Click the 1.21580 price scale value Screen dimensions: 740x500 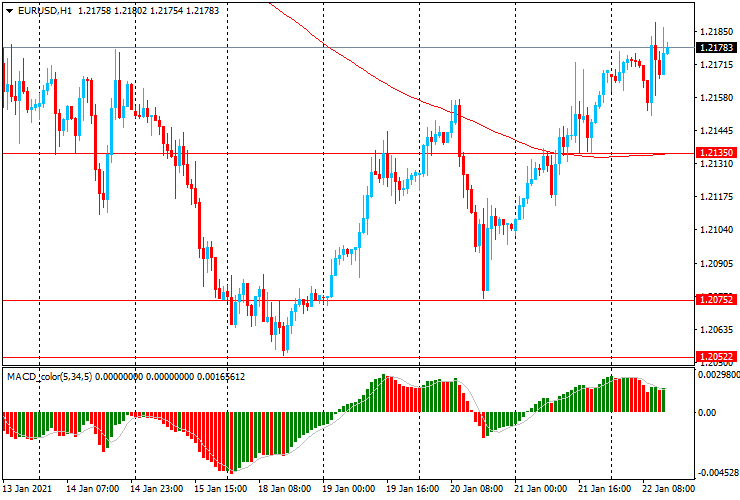coord(716,98)
